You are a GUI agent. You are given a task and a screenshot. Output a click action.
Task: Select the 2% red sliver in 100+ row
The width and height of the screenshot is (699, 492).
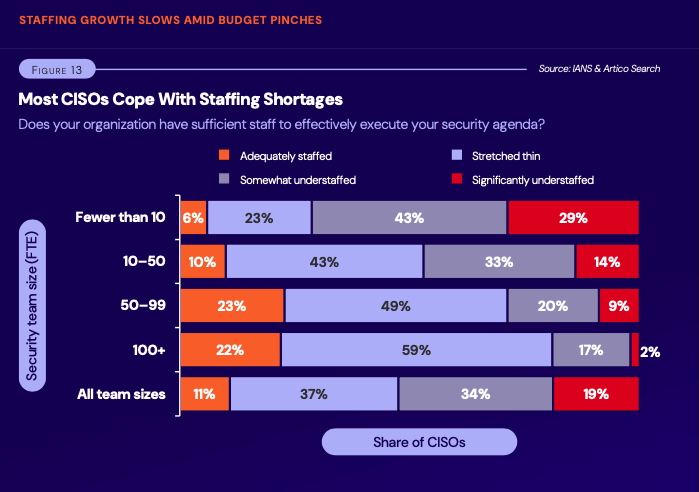[x=635, y=350]
